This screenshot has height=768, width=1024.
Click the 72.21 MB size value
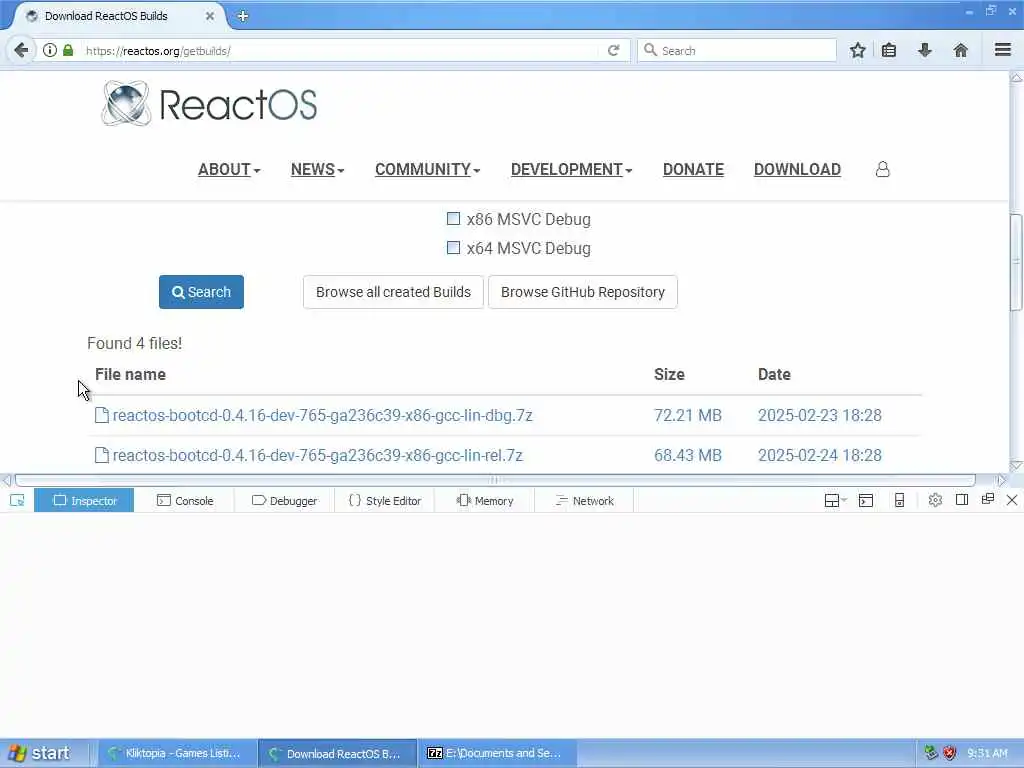tap(688, 415)
